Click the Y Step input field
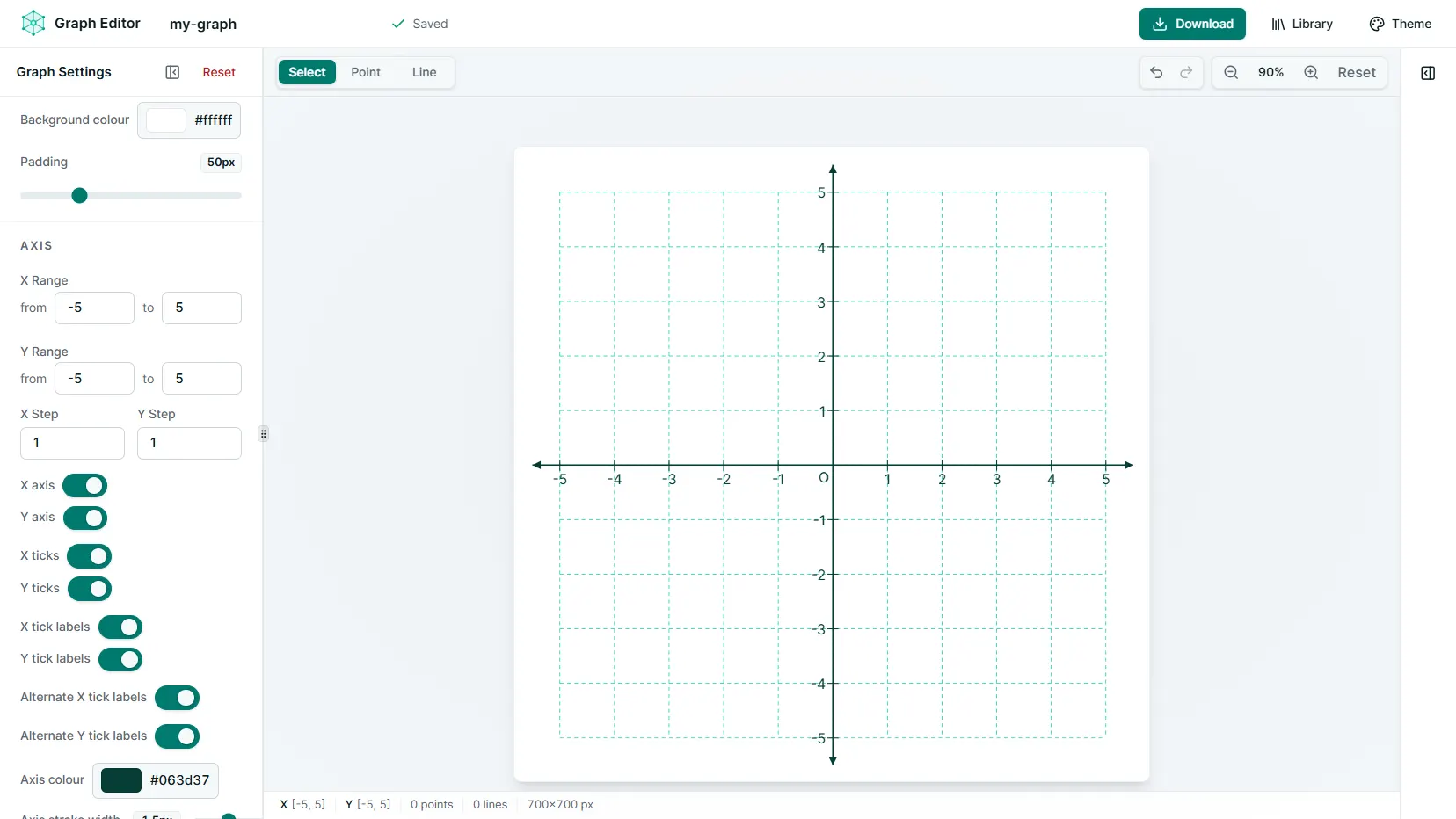The width and height of the screenshot is (1456, 819). pyautogui.click(x=189, y=443)
